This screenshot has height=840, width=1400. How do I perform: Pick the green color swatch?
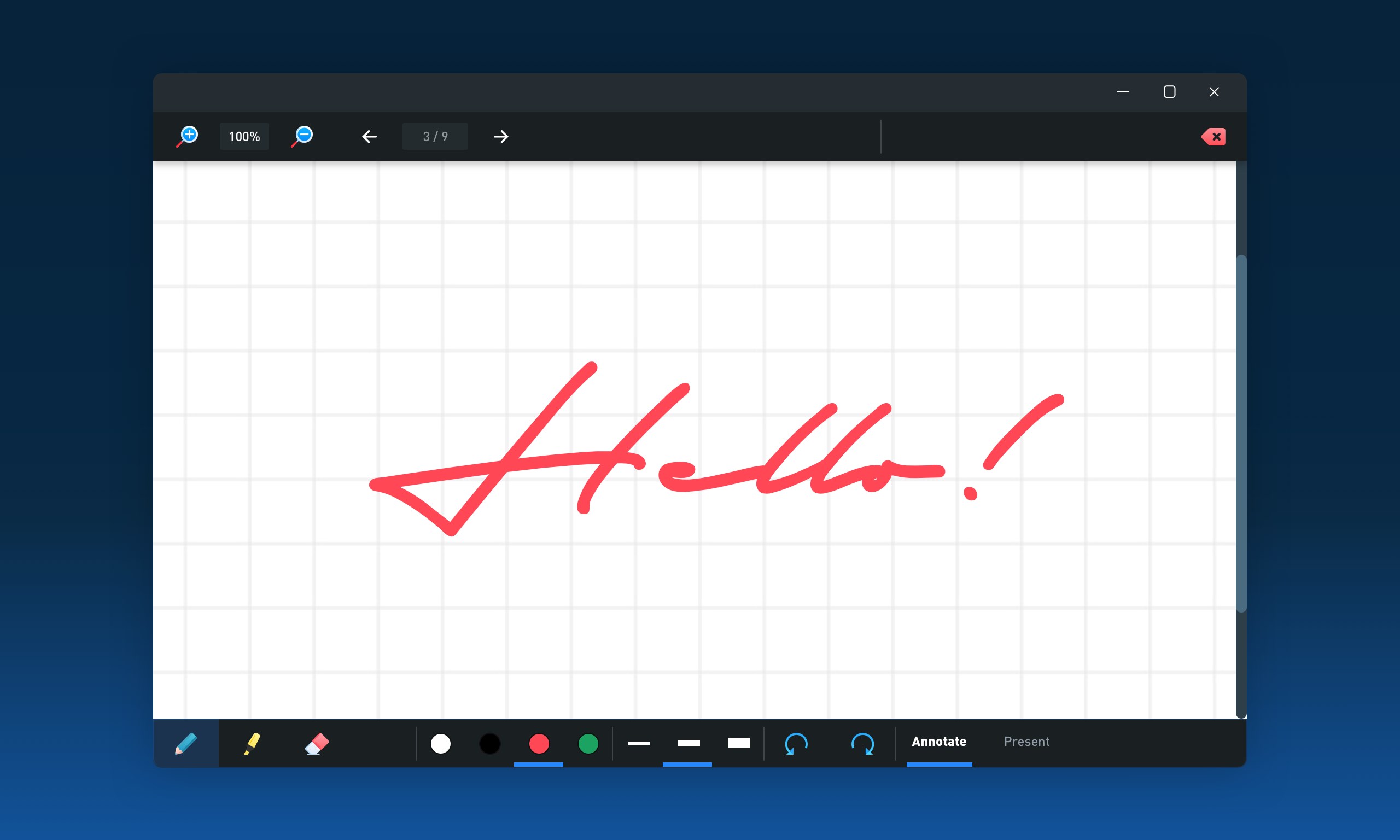coord(588,743)
